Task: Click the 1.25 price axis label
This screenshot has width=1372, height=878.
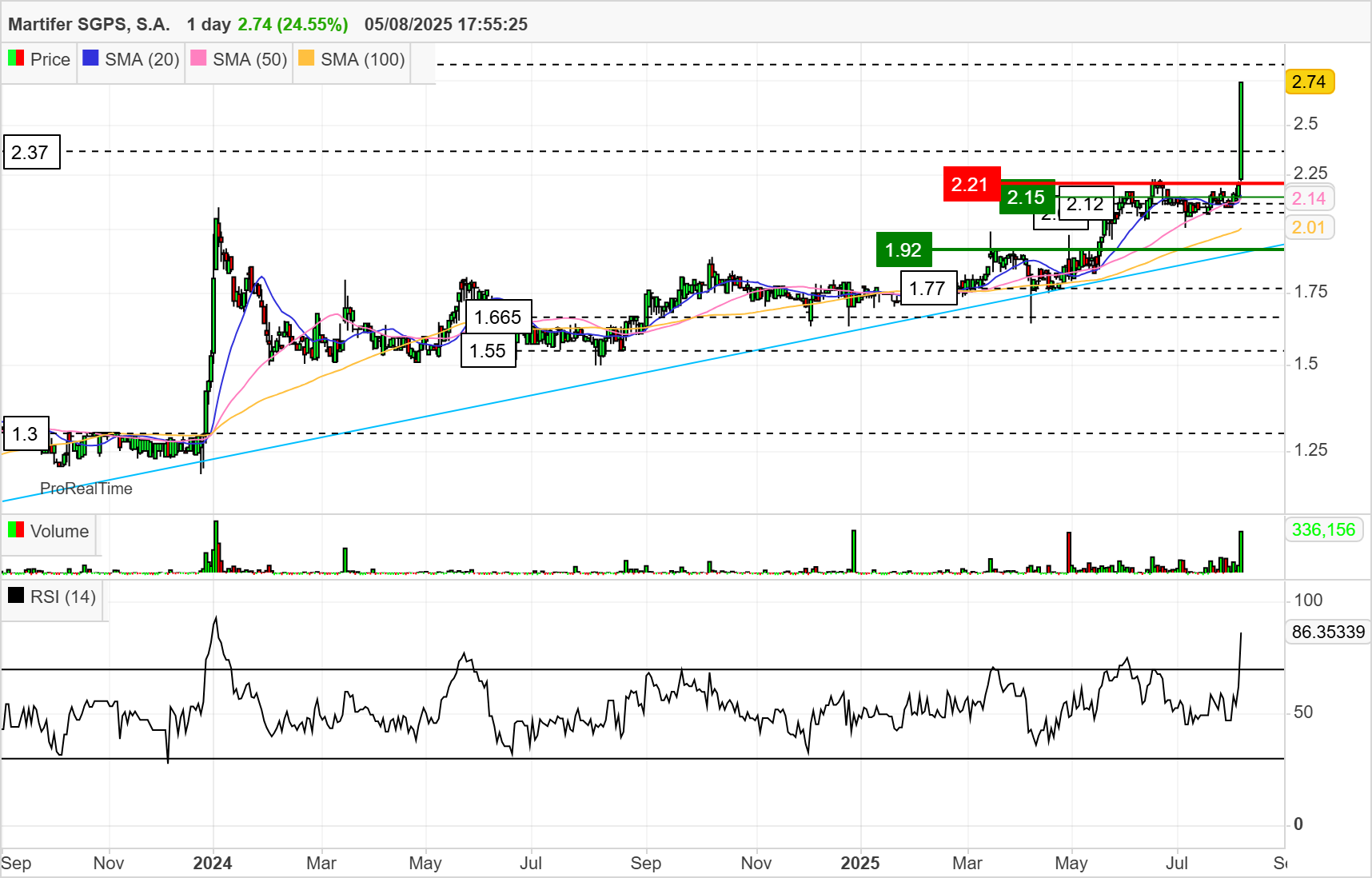Action: click(1310, 450)
